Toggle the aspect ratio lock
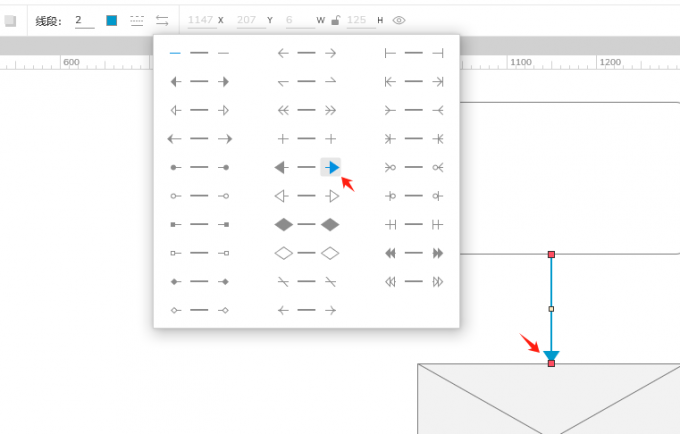The image size is (680, 434). coord(335,20)
